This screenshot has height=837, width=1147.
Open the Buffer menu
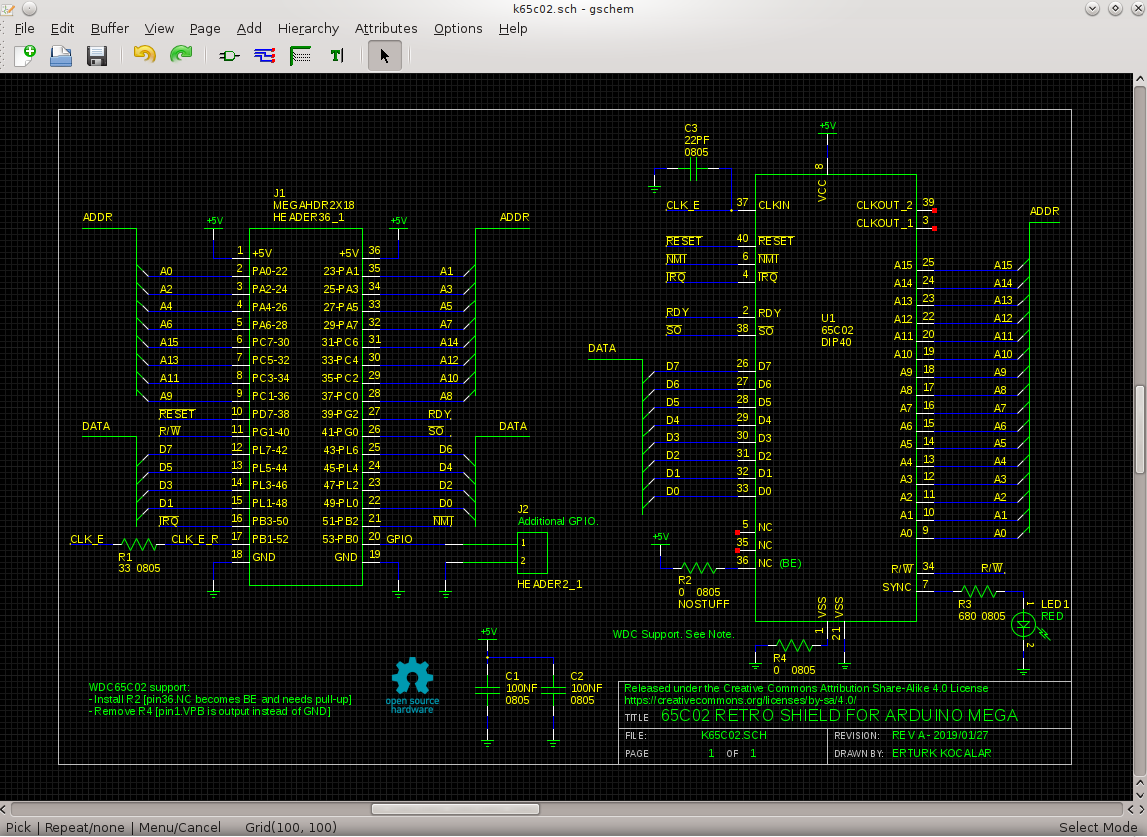110,29
